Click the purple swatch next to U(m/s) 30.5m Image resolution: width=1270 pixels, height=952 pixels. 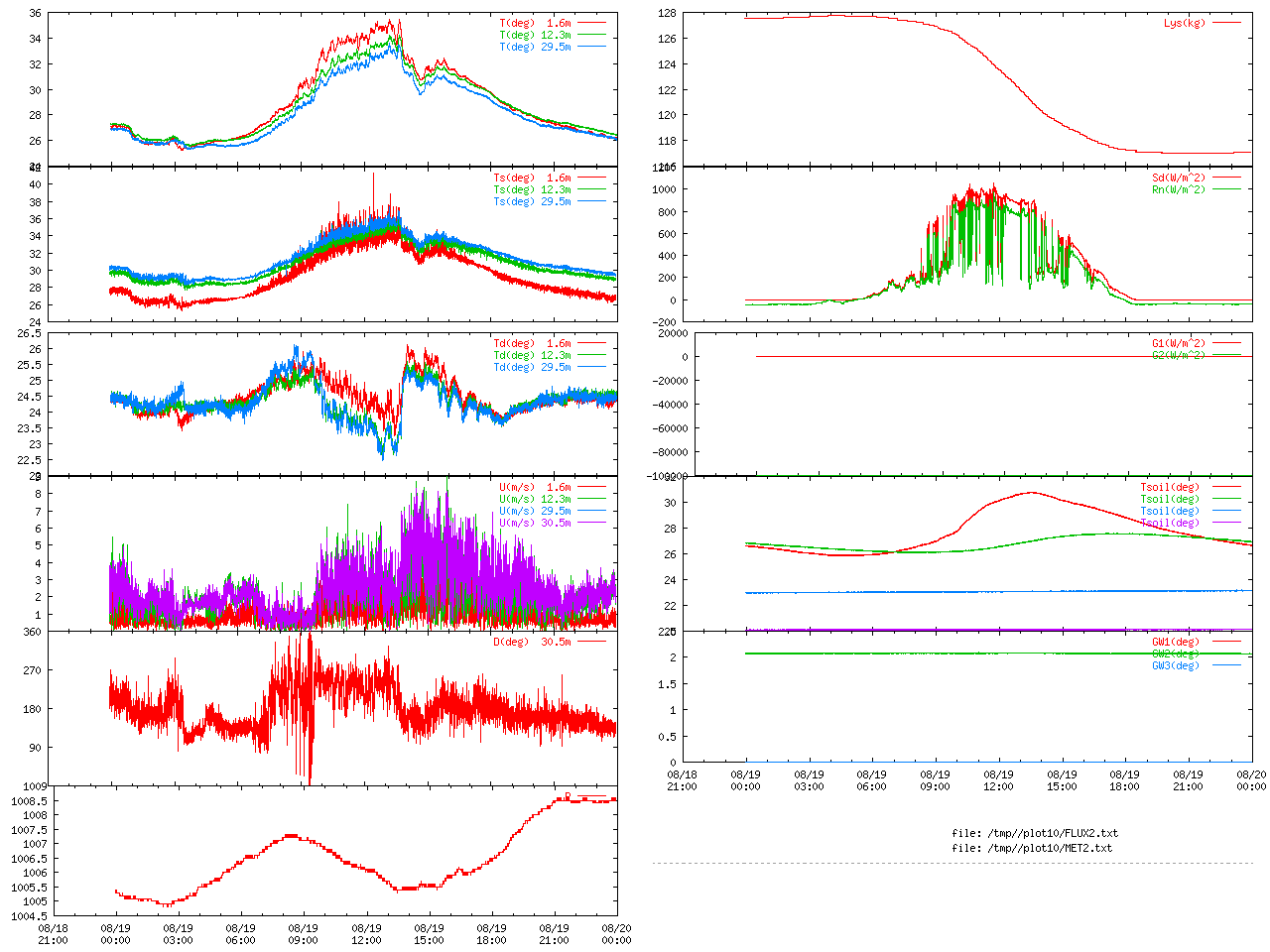(591, 524)
